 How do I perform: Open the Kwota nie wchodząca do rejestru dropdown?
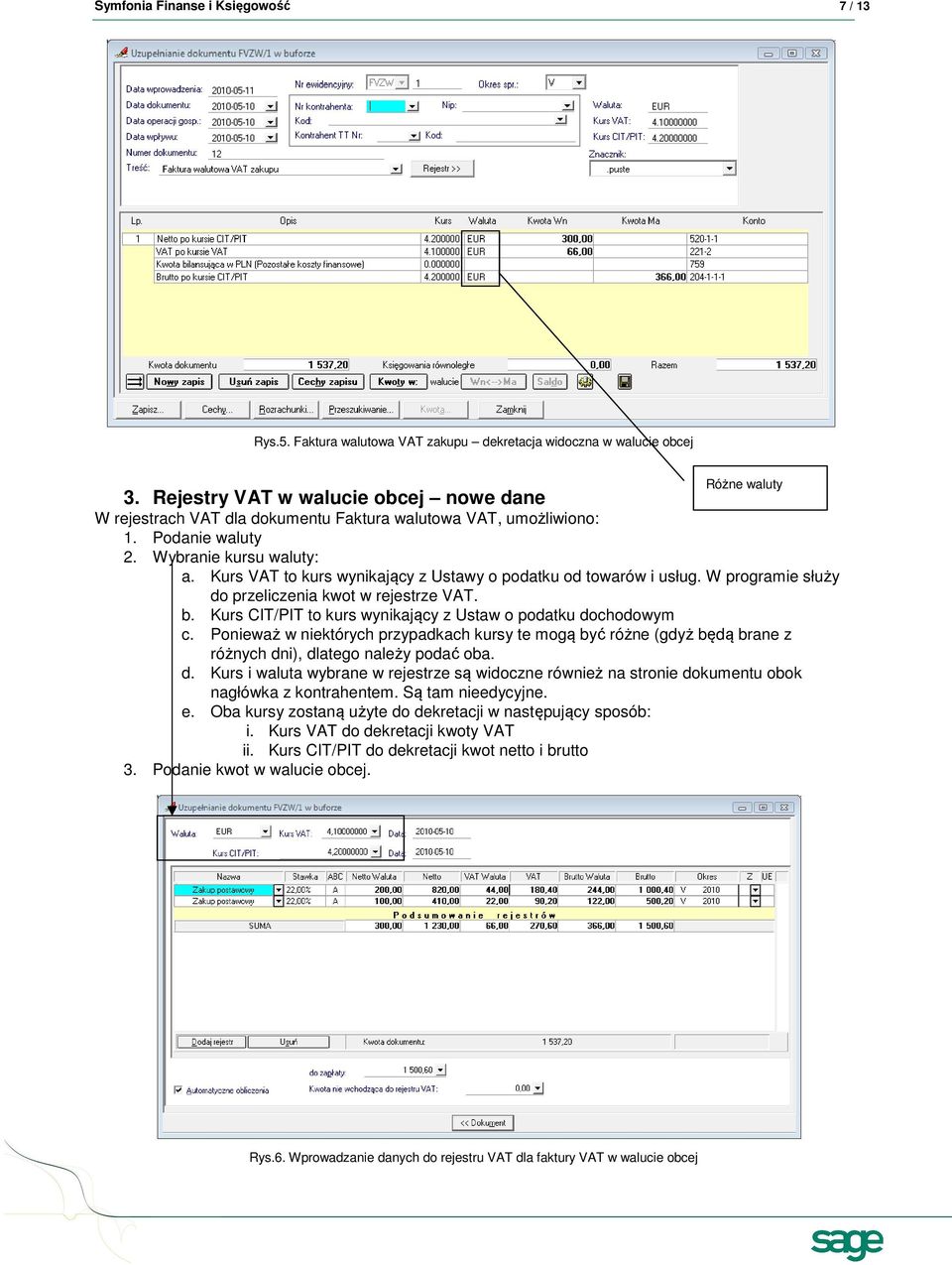coord(538,1088)
